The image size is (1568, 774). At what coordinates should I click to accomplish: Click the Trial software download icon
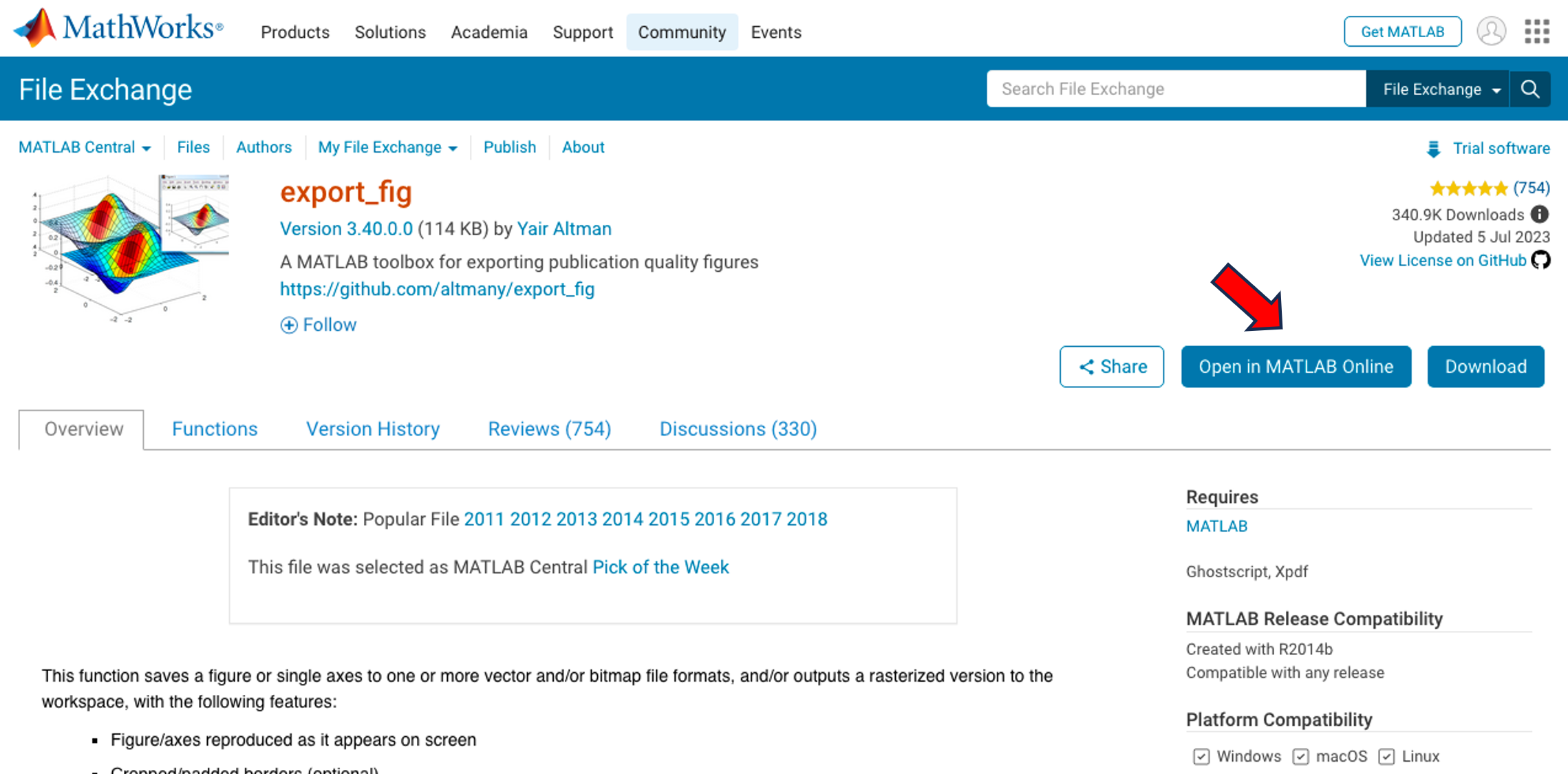tap(1433, 149)
